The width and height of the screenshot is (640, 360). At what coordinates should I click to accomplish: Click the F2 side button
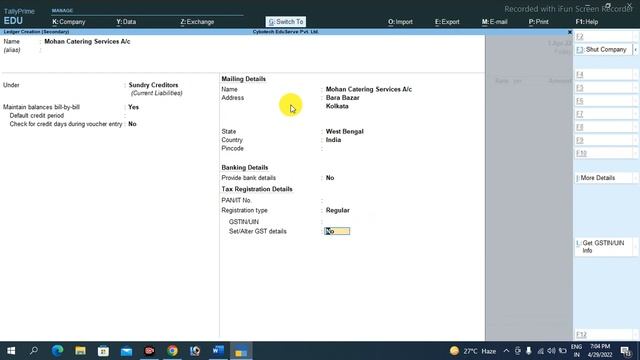coord(603,37)
